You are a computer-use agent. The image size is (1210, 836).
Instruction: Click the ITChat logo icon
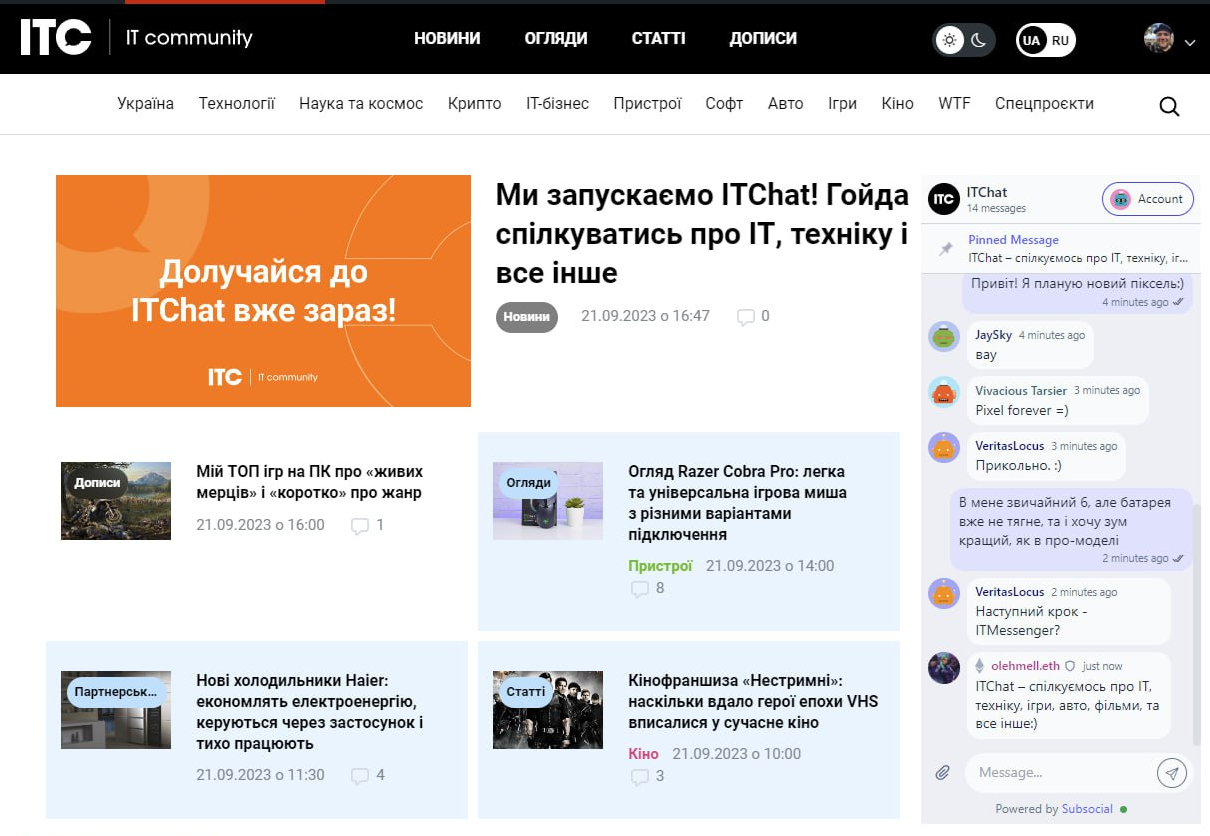[x=943, y=199]
